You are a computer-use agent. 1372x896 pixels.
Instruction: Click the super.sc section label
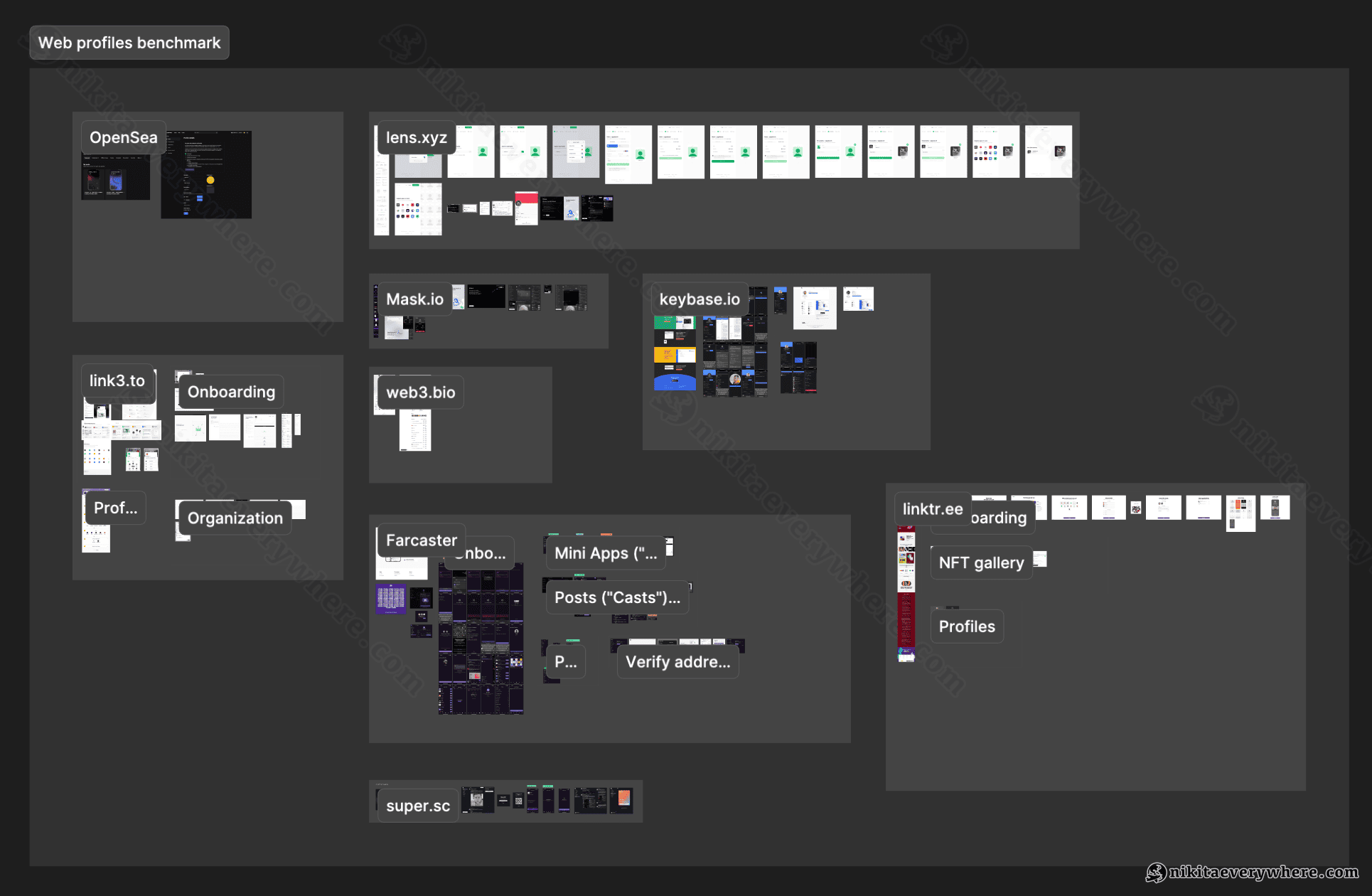[417, 806]
